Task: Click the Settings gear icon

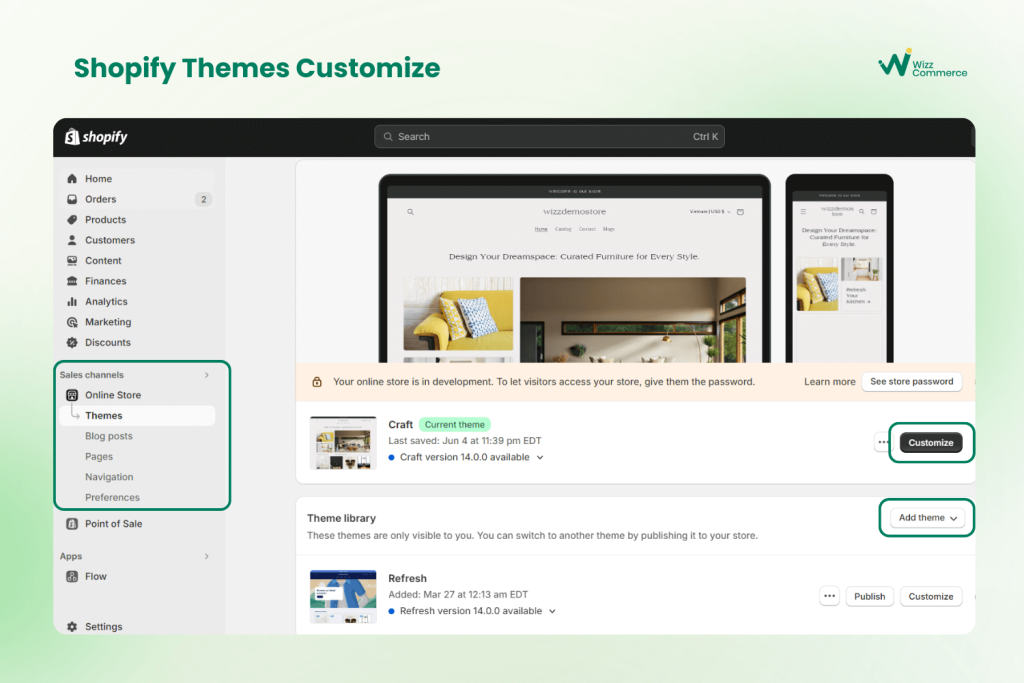Action: pos(72,627)
